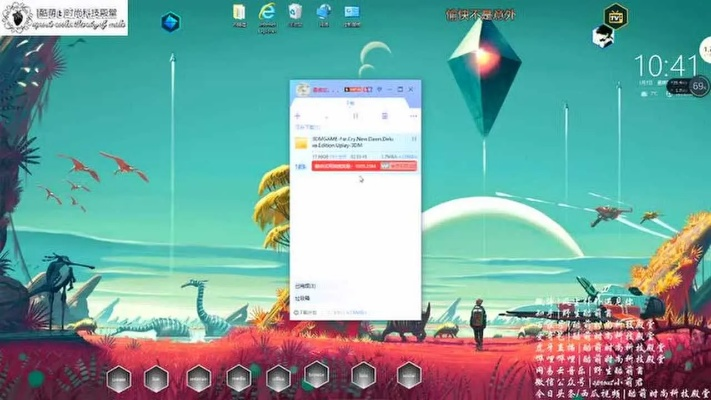Open the network globe desktop icon

coord(324,13)
